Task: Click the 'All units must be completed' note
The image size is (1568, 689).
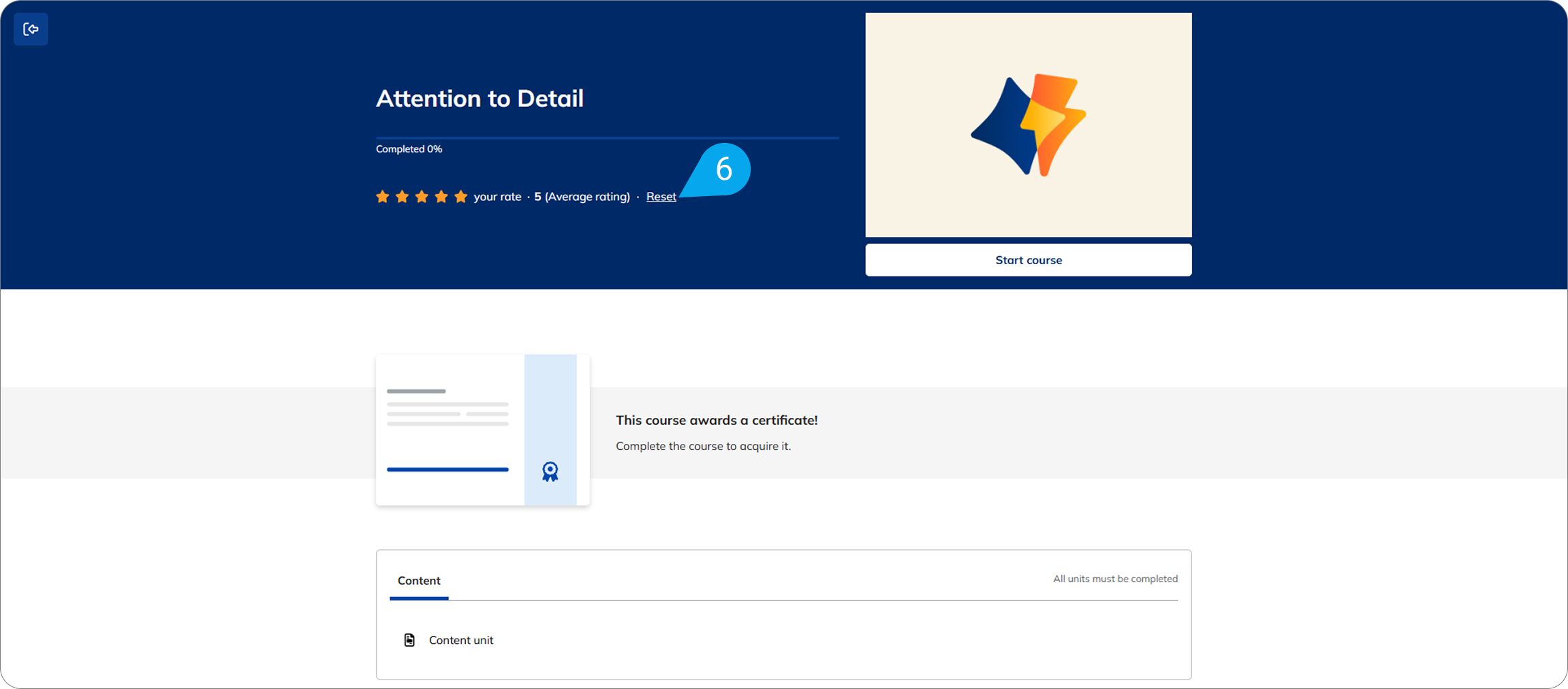Action: (1115, 579)
